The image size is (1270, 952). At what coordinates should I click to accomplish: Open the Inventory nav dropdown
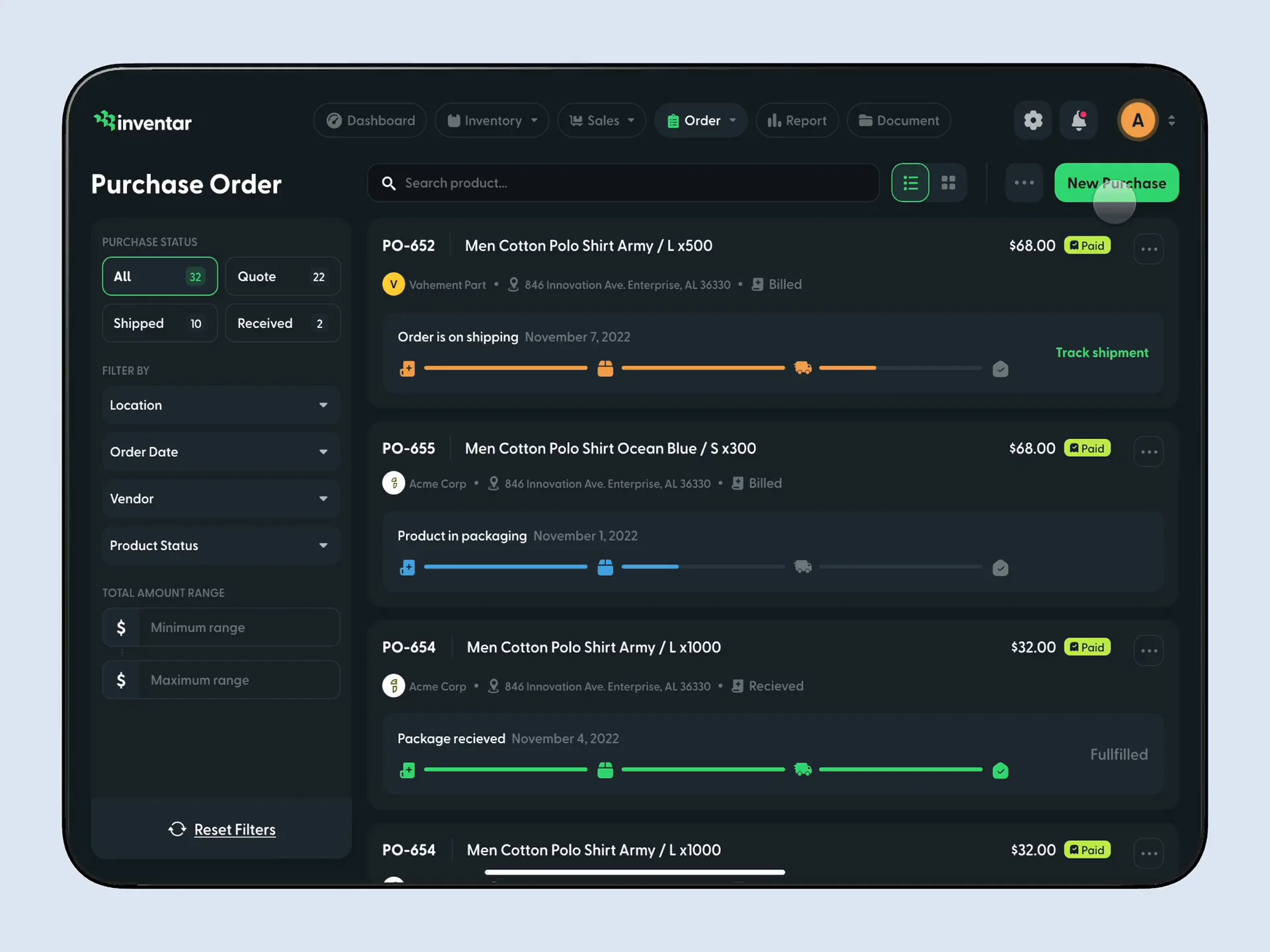pyautogui.click(x=491, y=120)
